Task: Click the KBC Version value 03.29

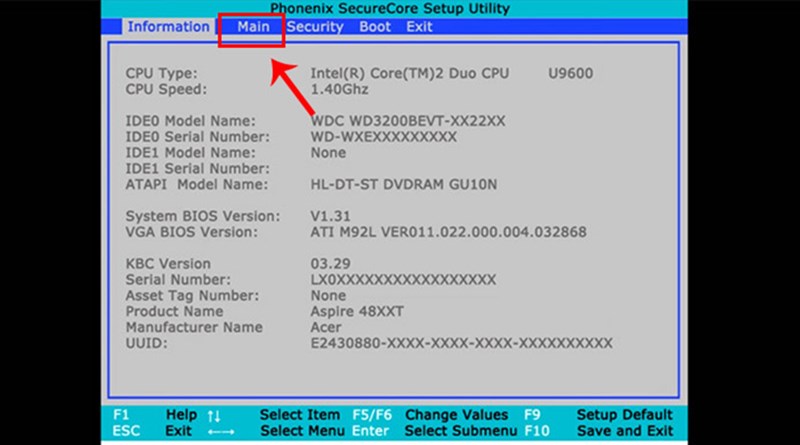Action: coord(330,263)
